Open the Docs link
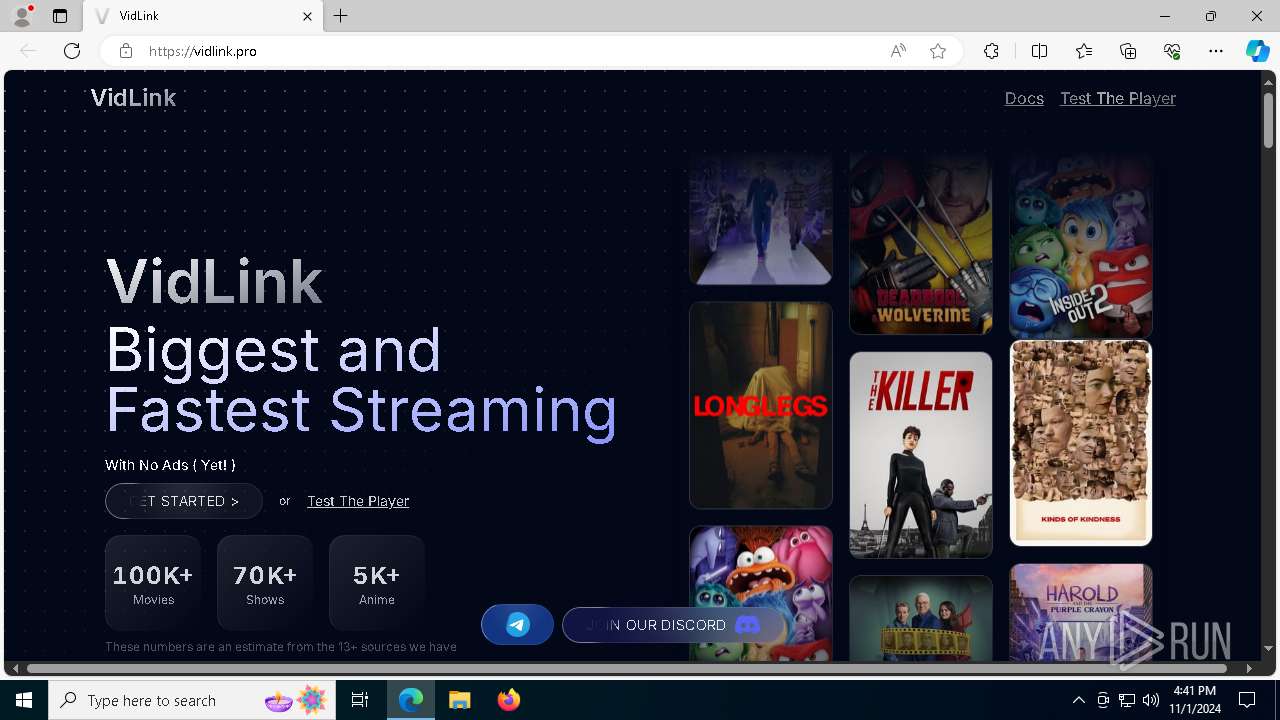Screen dimensions: 1280x720 (x=1024, y=98)
